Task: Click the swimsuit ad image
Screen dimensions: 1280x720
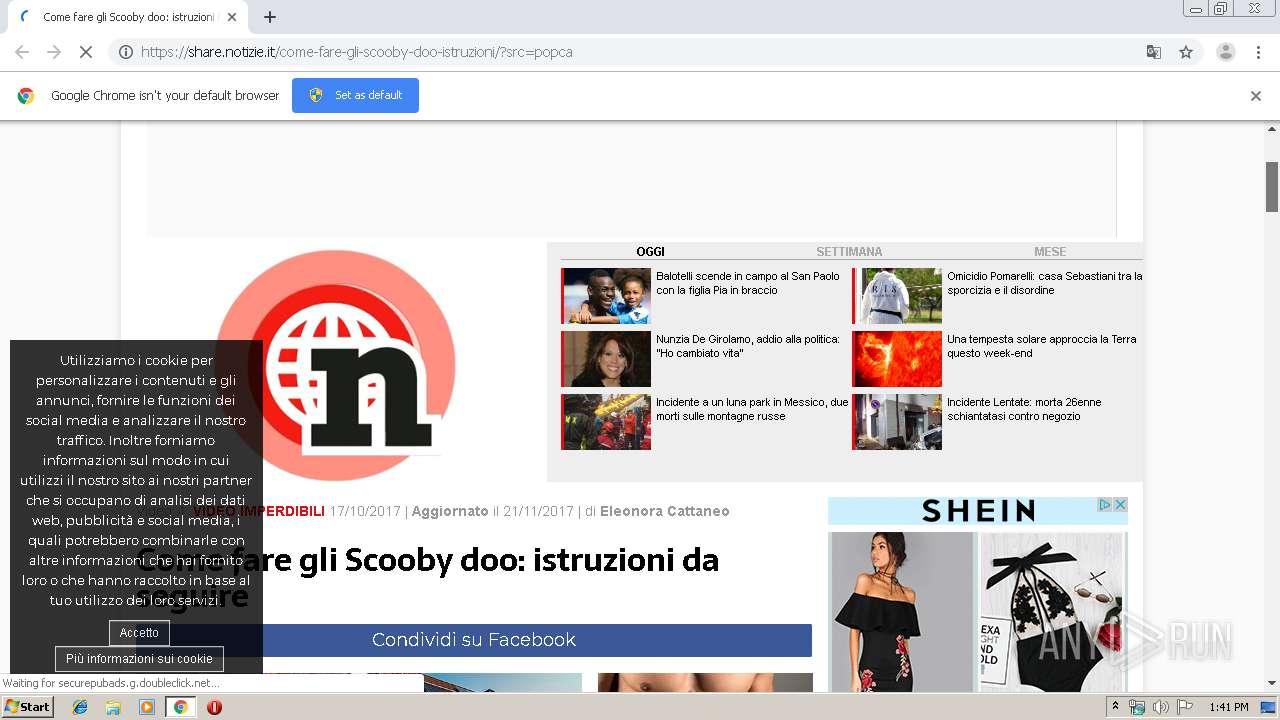Action: tap(1053, 611)
